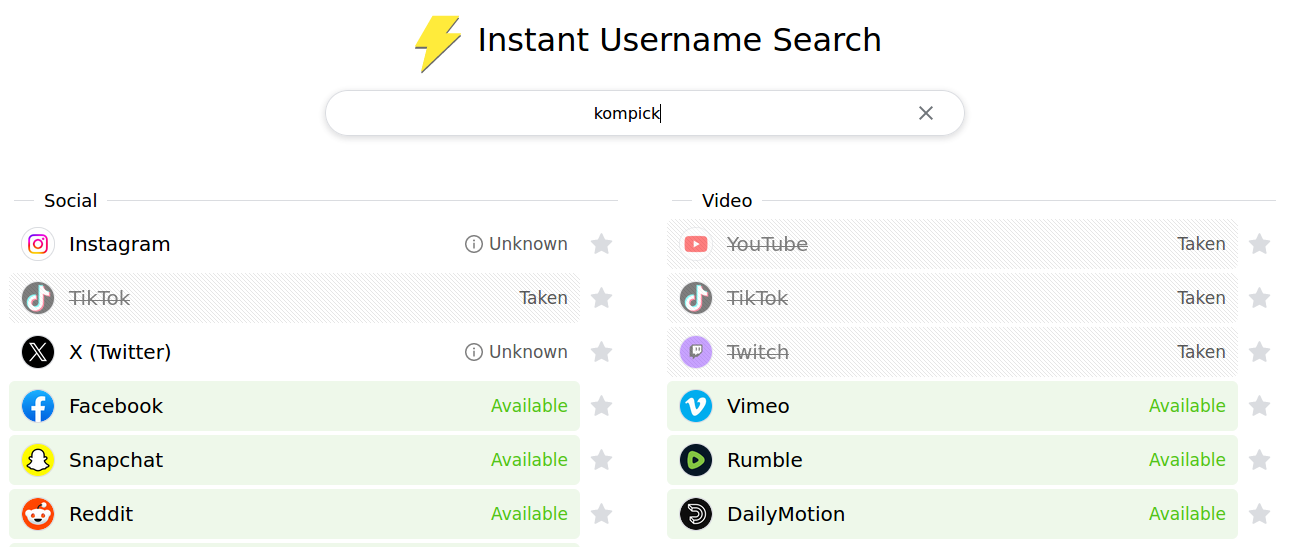The image size is (1300, 547).
Task: Click the DailyMotion logo icon
Action: click(x=696, y=514)
